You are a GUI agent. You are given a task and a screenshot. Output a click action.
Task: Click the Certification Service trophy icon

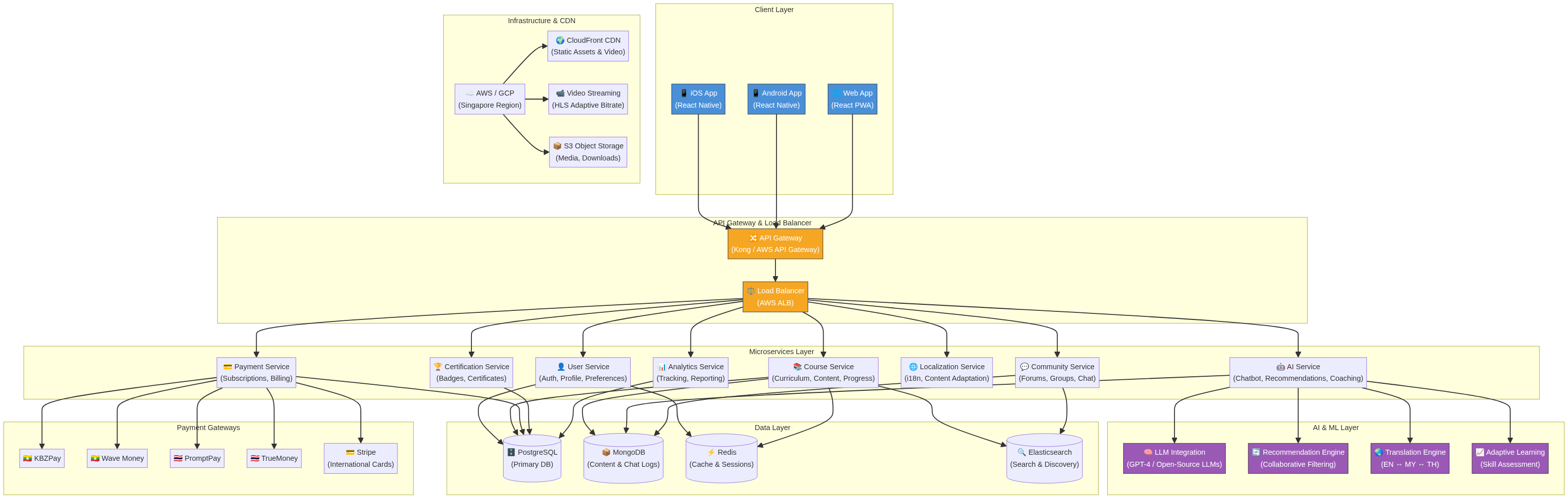(x=437, y=366)
